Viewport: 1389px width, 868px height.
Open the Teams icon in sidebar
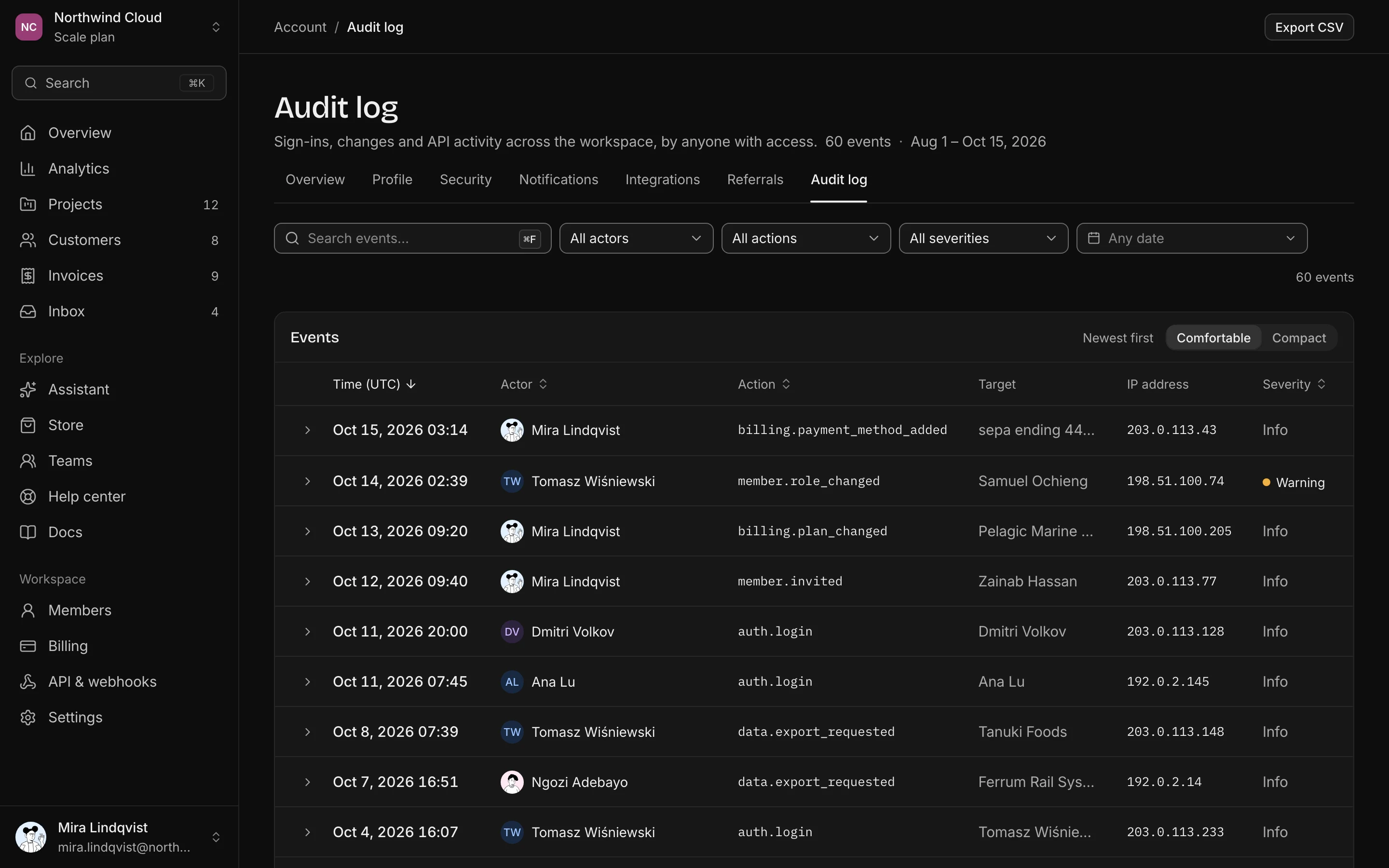pyautogui.click(x=27, y=461)
